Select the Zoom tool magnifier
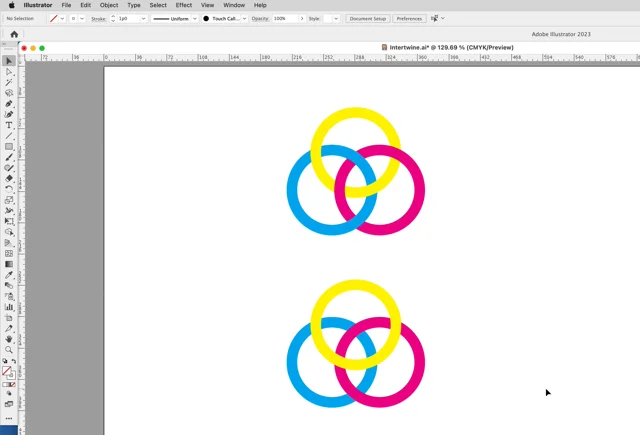640x435 pixels. coord(9,350)
